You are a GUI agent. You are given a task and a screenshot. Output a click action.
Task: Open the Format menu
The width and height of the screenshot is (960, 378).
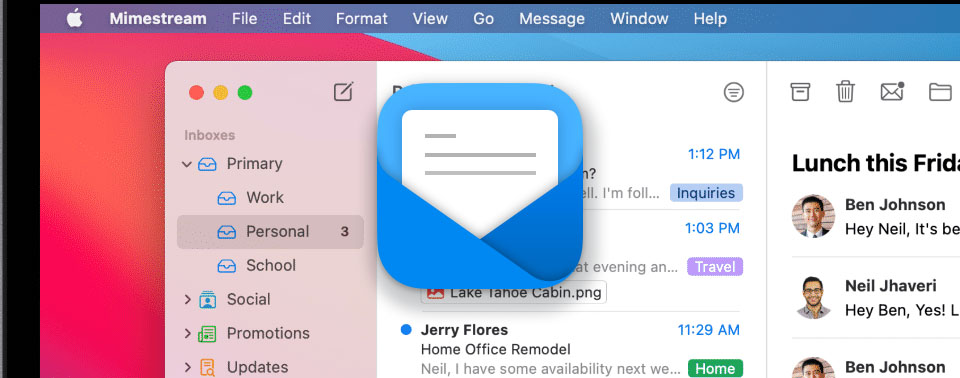pyautogui.click(x=362, y=19)
